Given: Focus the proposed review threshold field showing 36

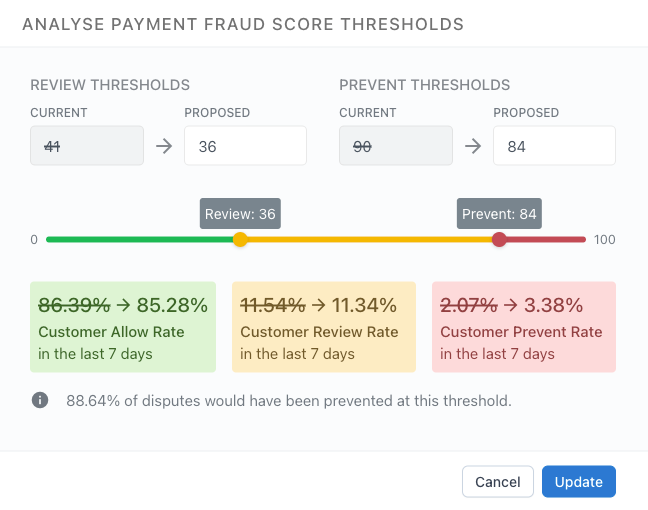Looking at the screenshot, I should coord(245,146).
